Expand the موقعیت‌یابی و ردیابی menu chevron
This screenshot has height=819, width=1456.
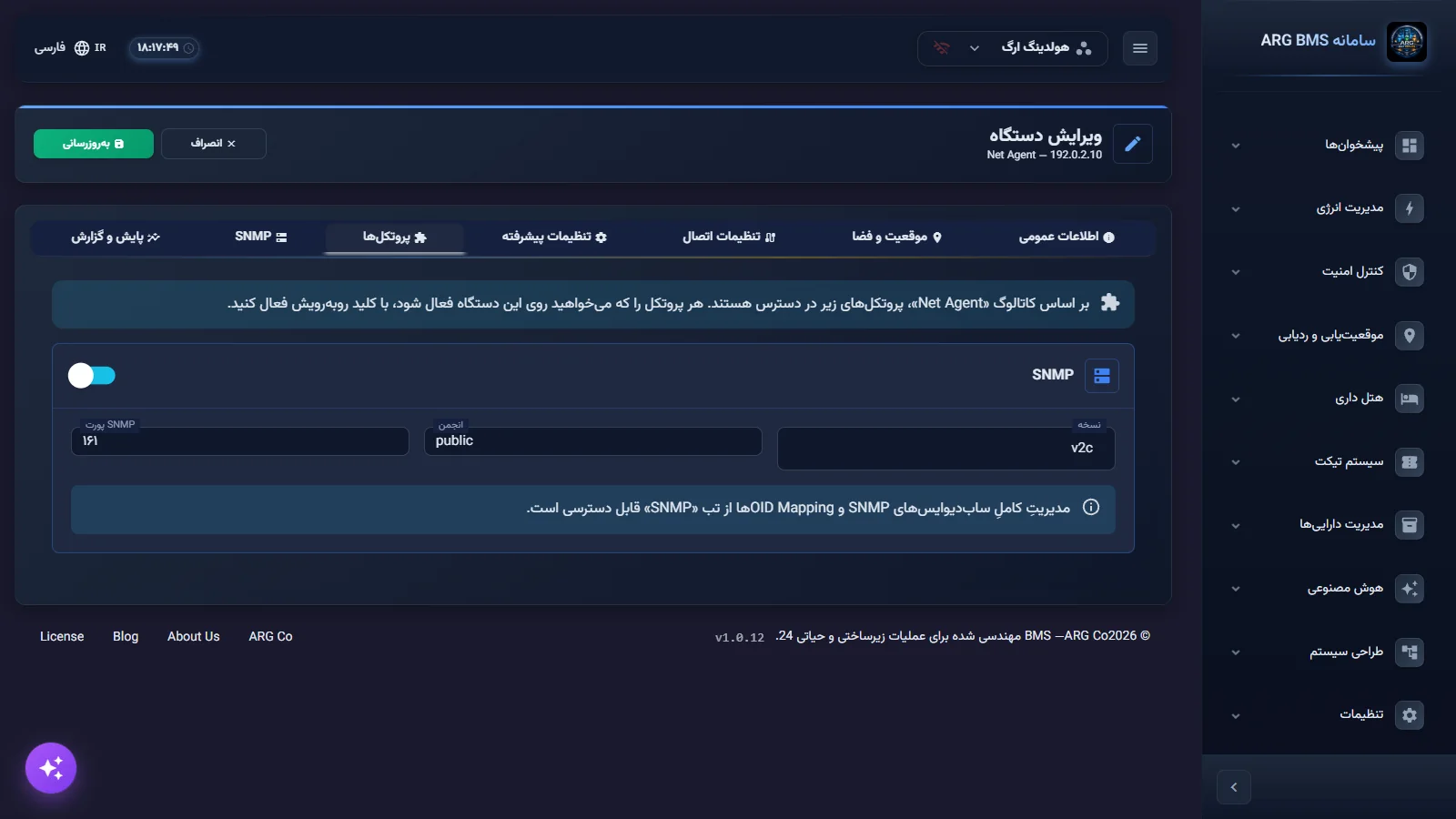[1236, 336]
